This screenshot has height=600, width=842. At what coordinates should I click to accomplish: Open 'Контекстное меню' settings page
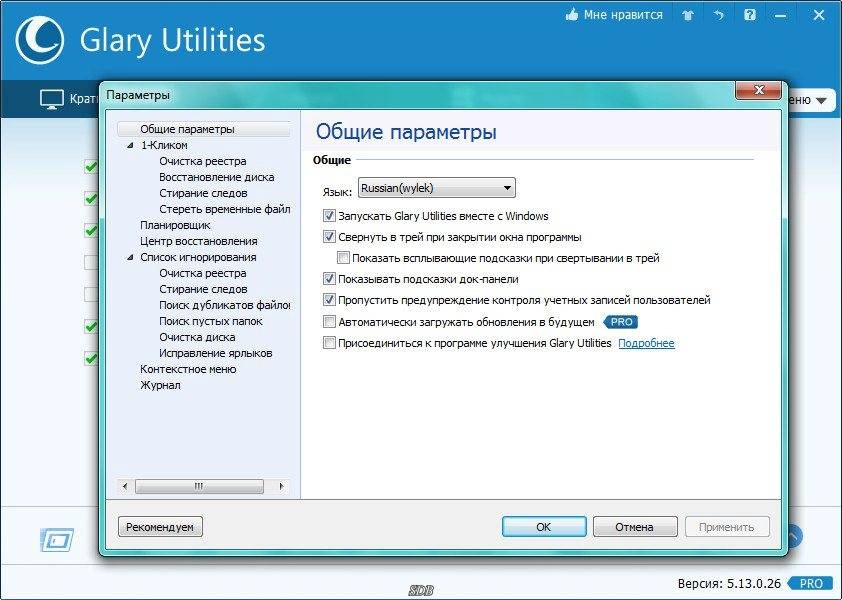tap(188, 369)
